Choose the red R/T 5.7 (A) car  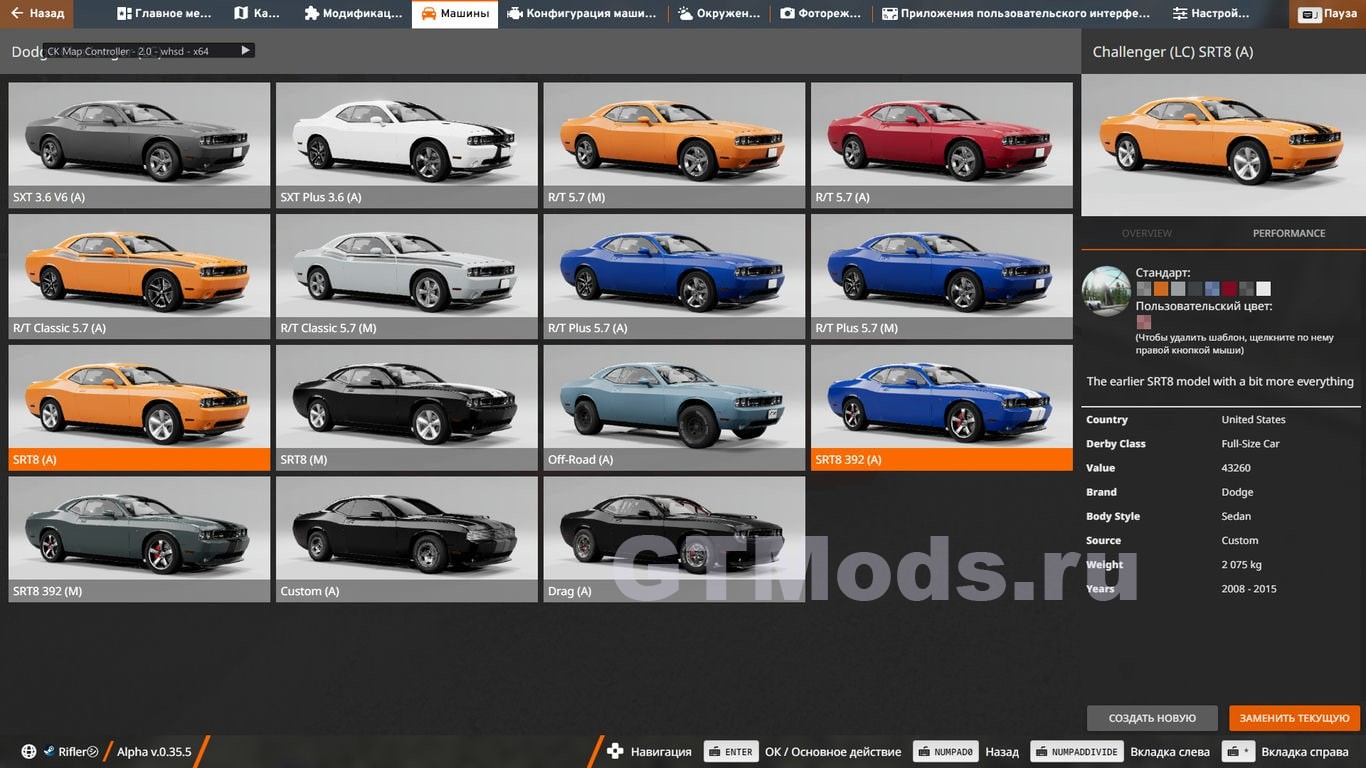point(942,145)
